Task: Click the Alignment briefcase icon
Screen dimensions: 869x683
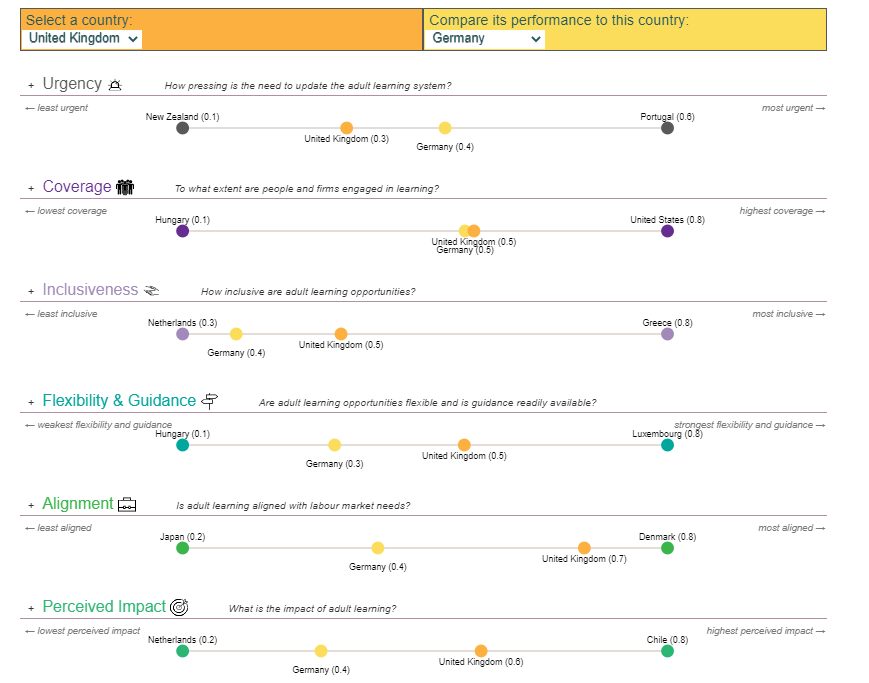Action: (x=128, y=505)
